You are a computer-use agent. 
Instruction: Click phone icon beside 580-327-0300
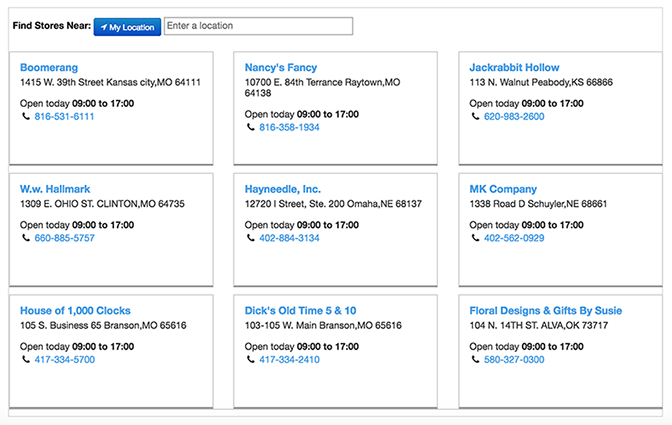(x=475, y=359)
